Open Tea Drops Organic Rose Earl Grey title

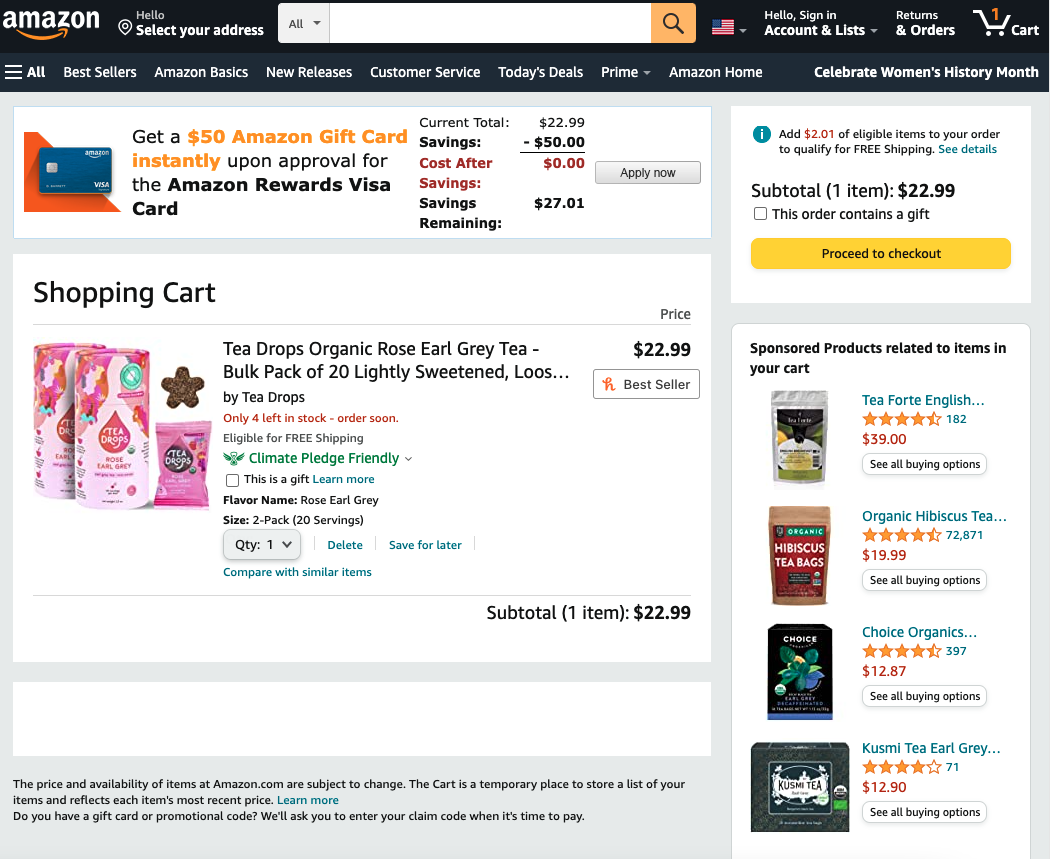396,360
